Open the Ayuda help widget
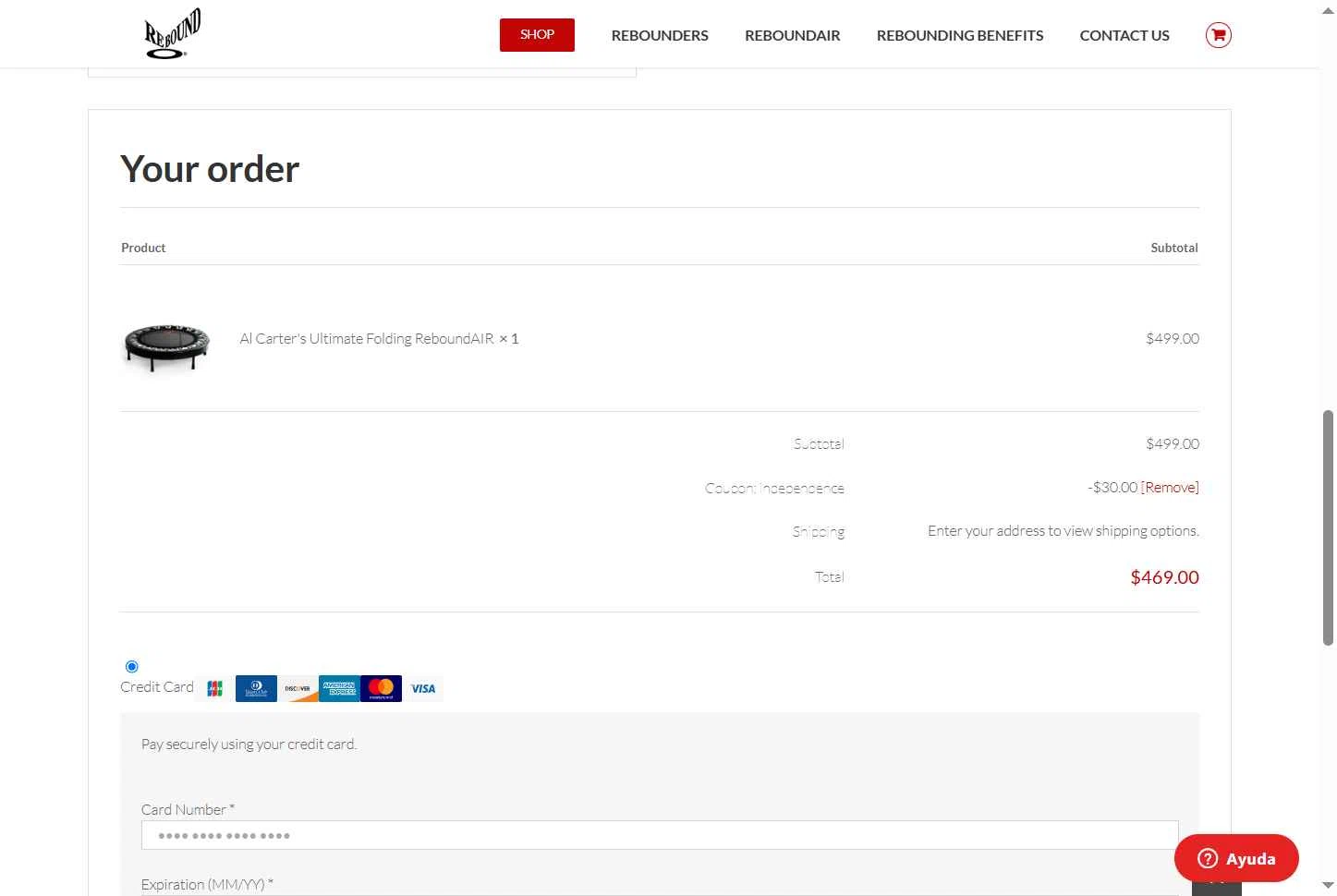 [1236, 859]
